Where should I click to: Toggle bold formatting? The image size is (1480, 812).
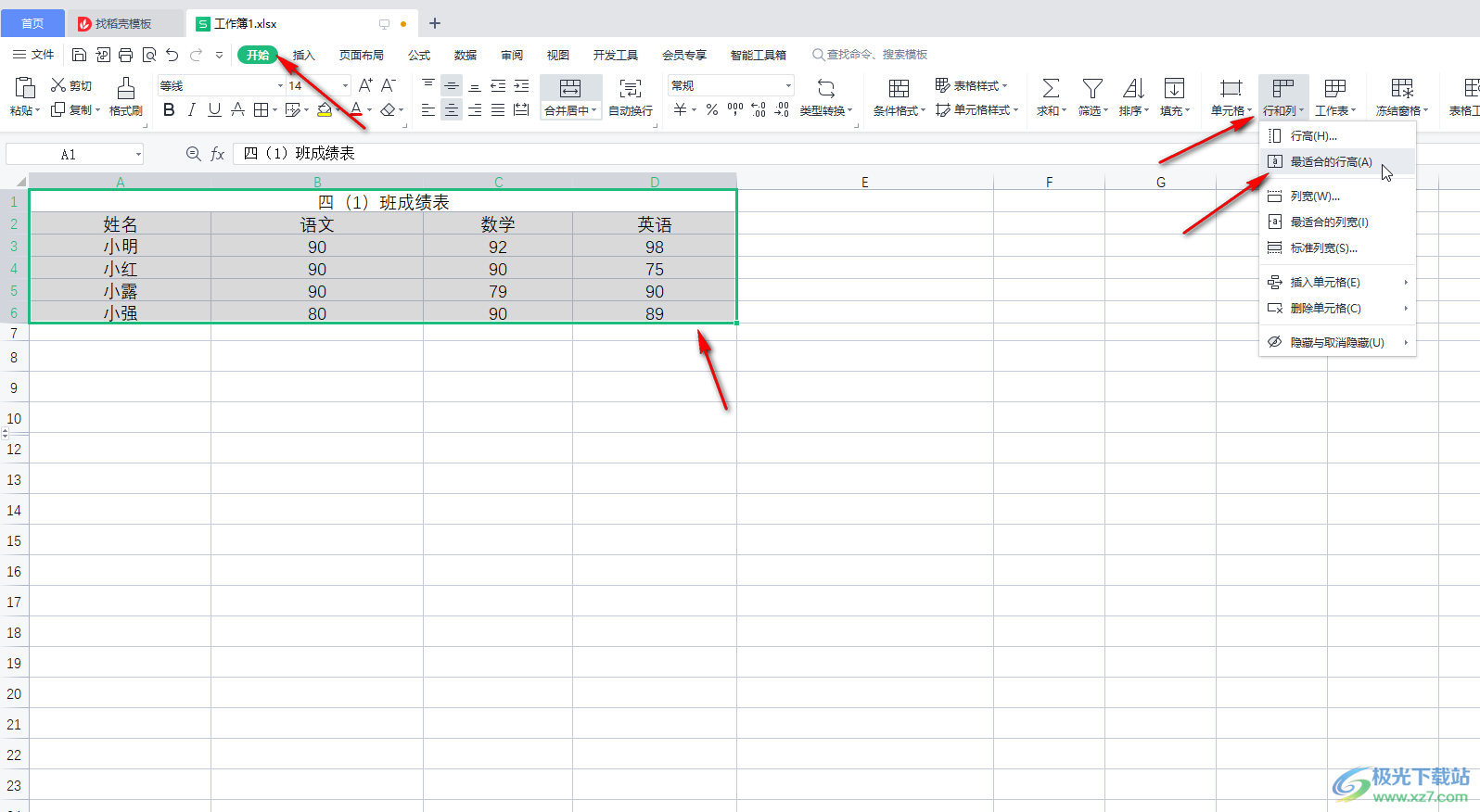point(169,109)
